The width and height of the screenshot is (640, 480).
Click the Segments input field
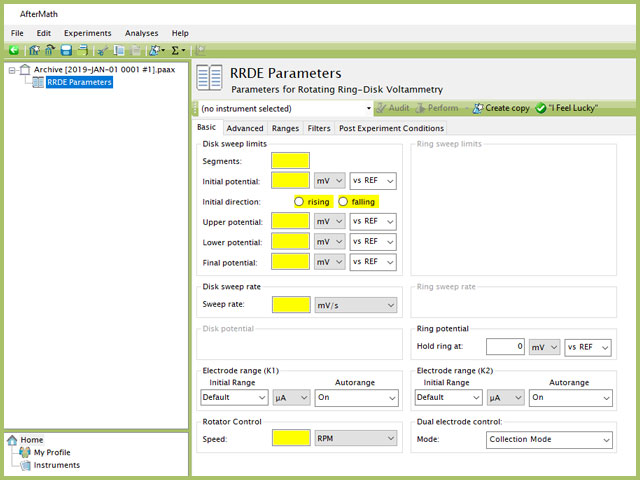290,160
